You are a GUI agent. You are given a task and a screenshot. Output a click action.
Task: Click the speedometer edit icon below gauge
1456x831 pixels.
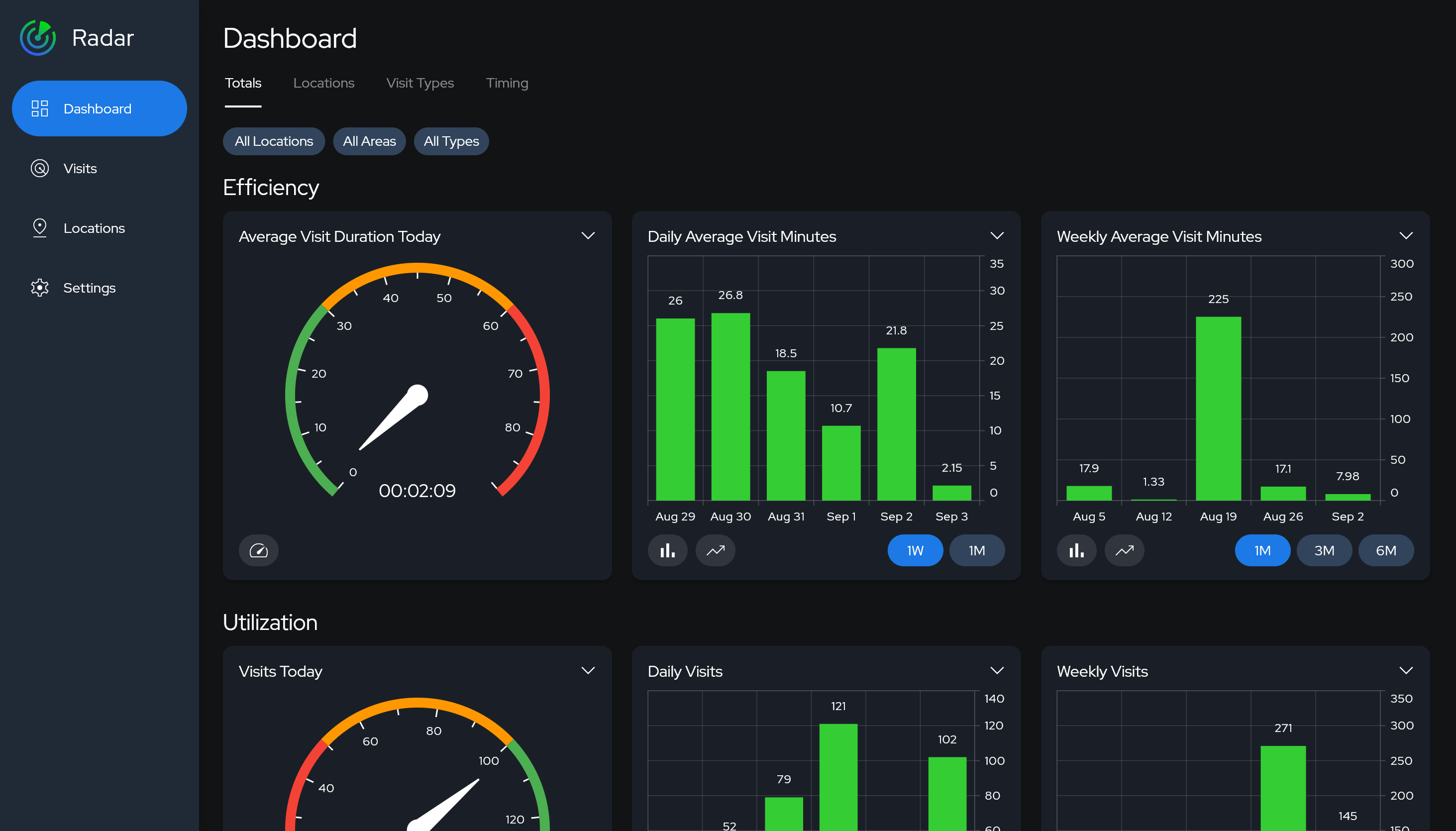point(258,549)
